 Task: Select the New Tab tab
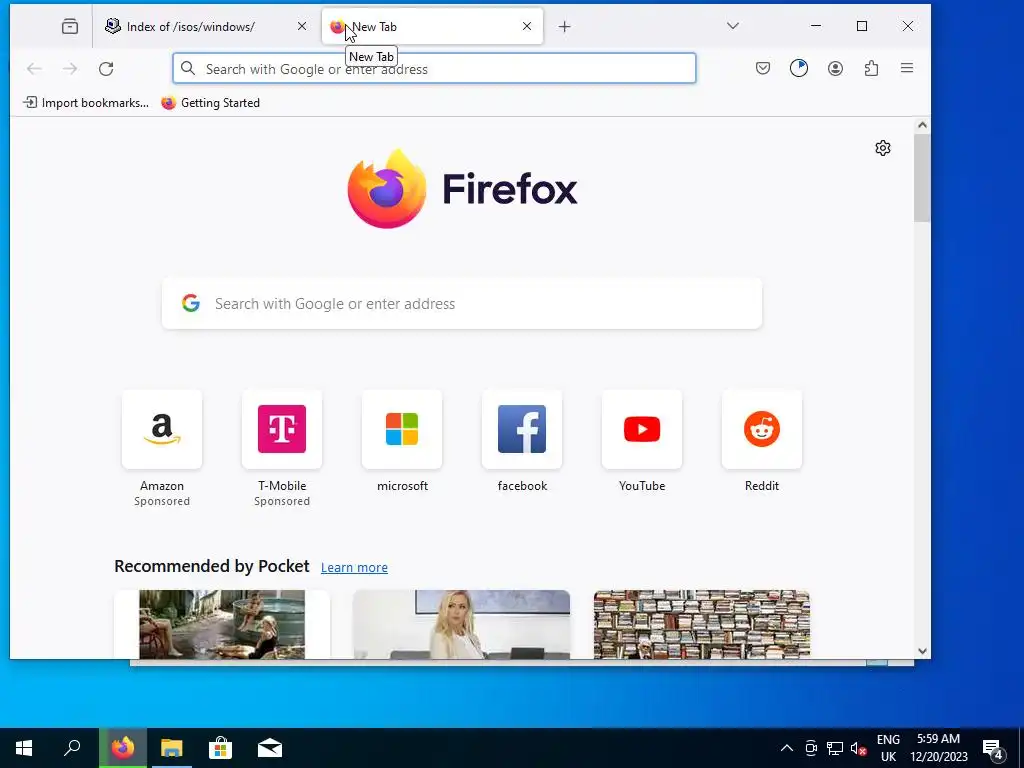pos(431,27)
